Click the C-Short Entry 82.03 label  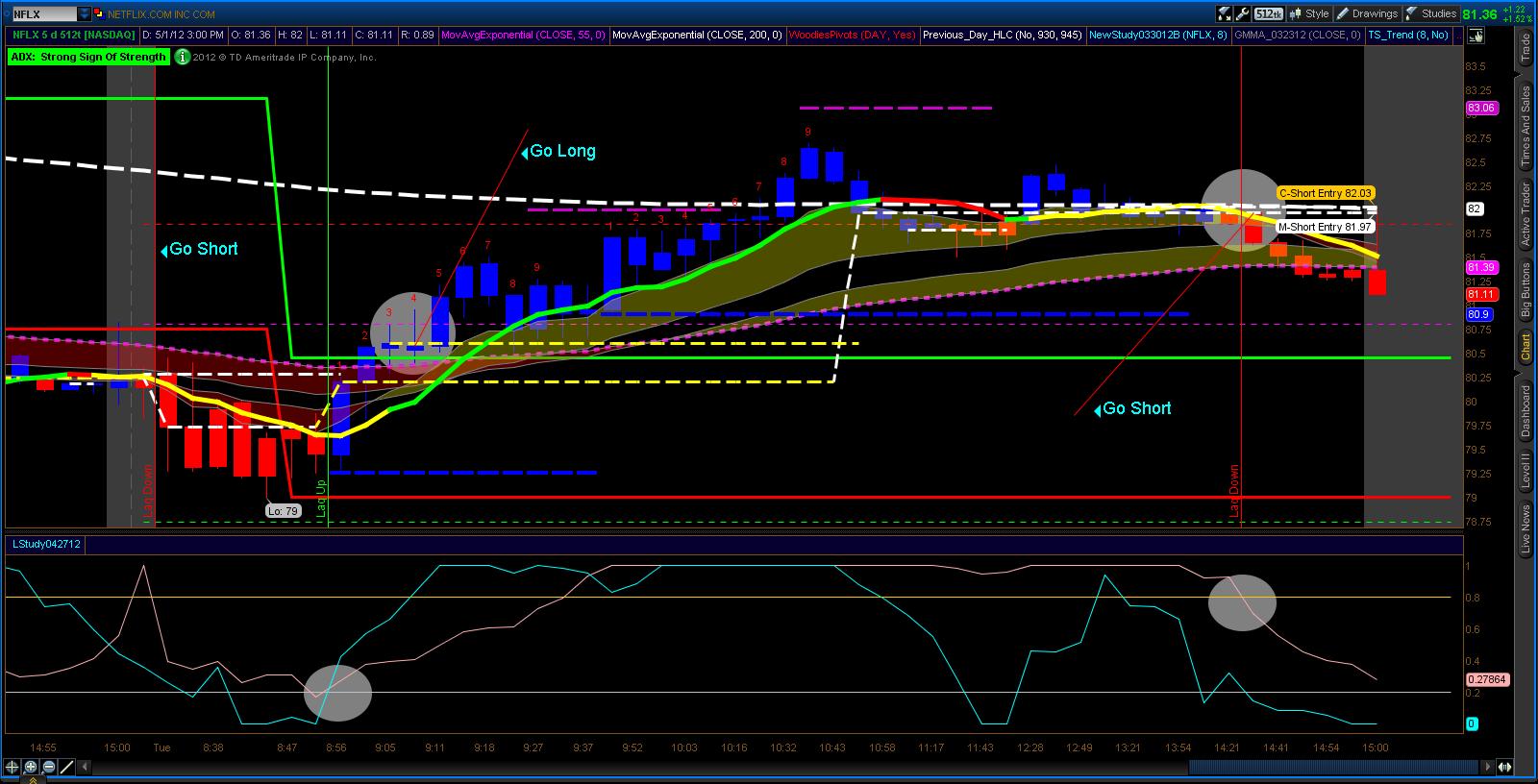[x=1325, y=193]
